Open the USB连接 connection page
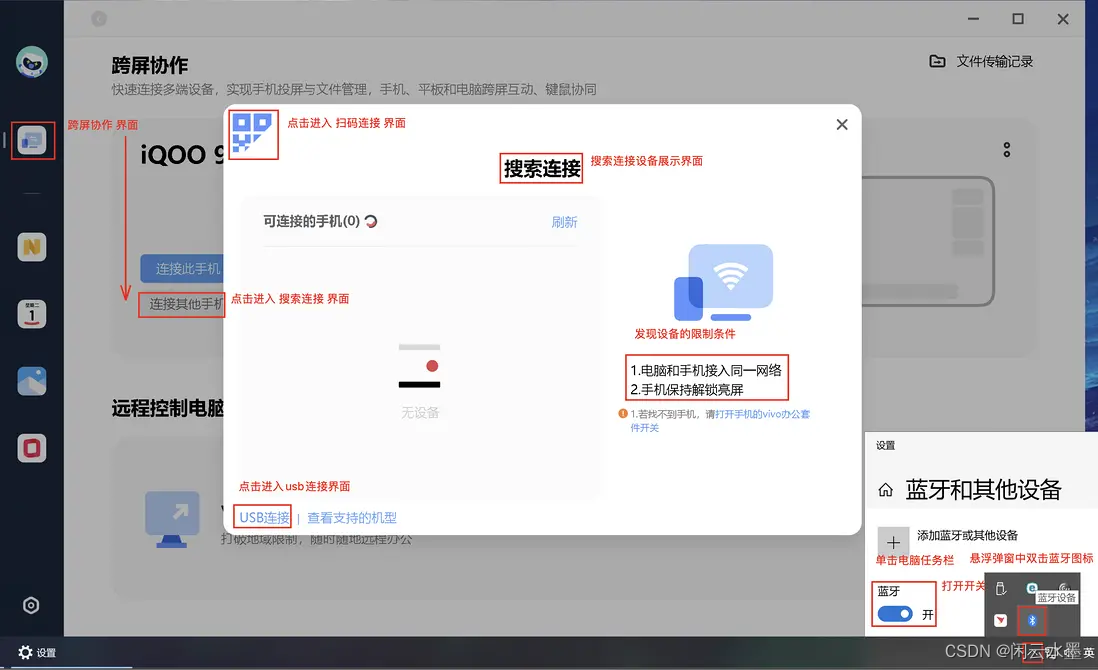The image size is (1098, 670). point(262,517)
